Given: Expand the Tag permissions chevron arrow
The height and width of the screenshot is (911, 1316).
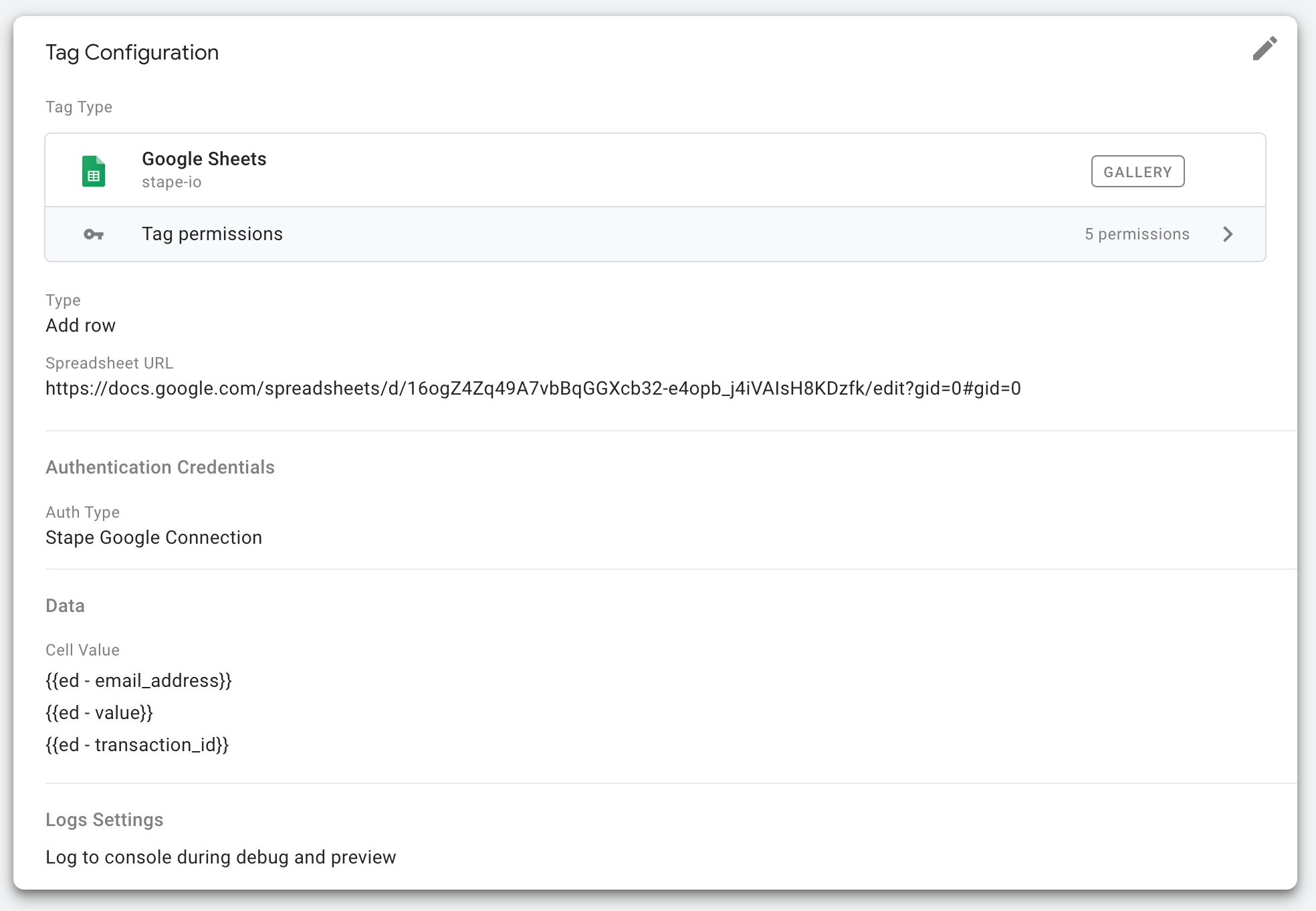Looking at the screenshot, I should [1228, 234].
